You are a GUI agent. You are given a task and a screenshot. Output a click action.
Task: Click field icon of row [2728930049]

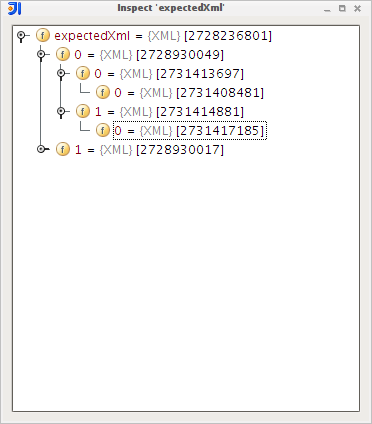pyautogui.click(x=63, y=54)
